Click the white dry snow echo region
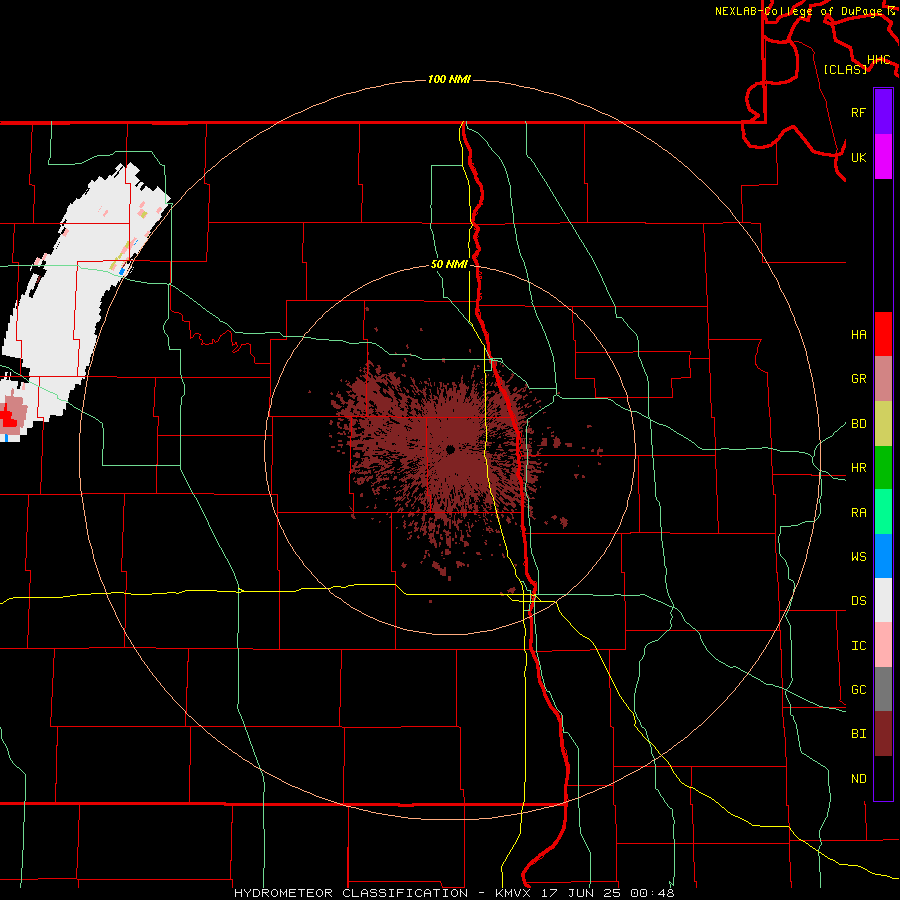 point(75,298)
